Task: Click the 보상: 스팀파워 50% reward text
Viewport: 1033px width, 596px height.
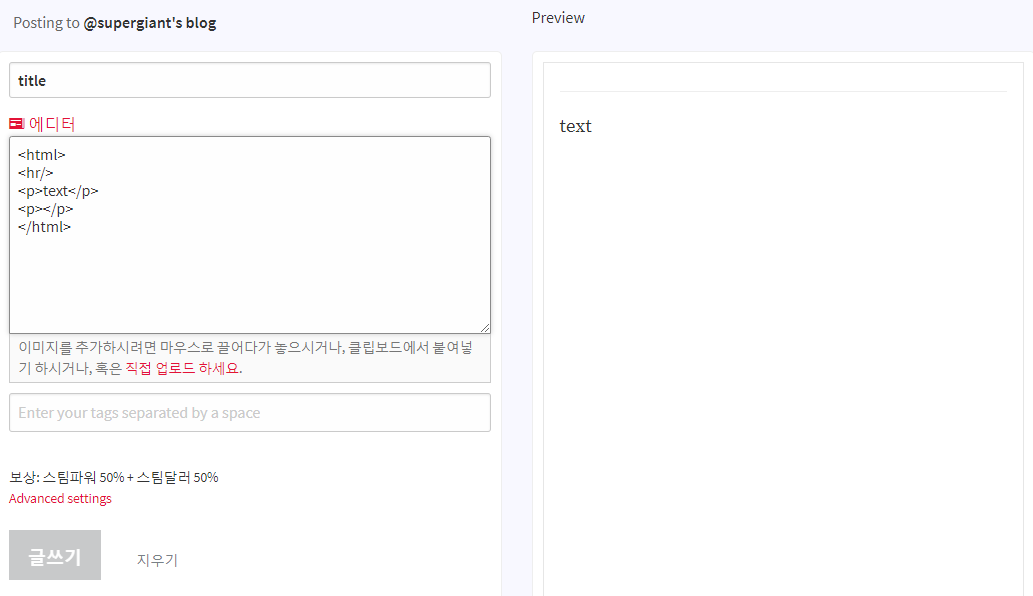Action: tap(113, 477)
